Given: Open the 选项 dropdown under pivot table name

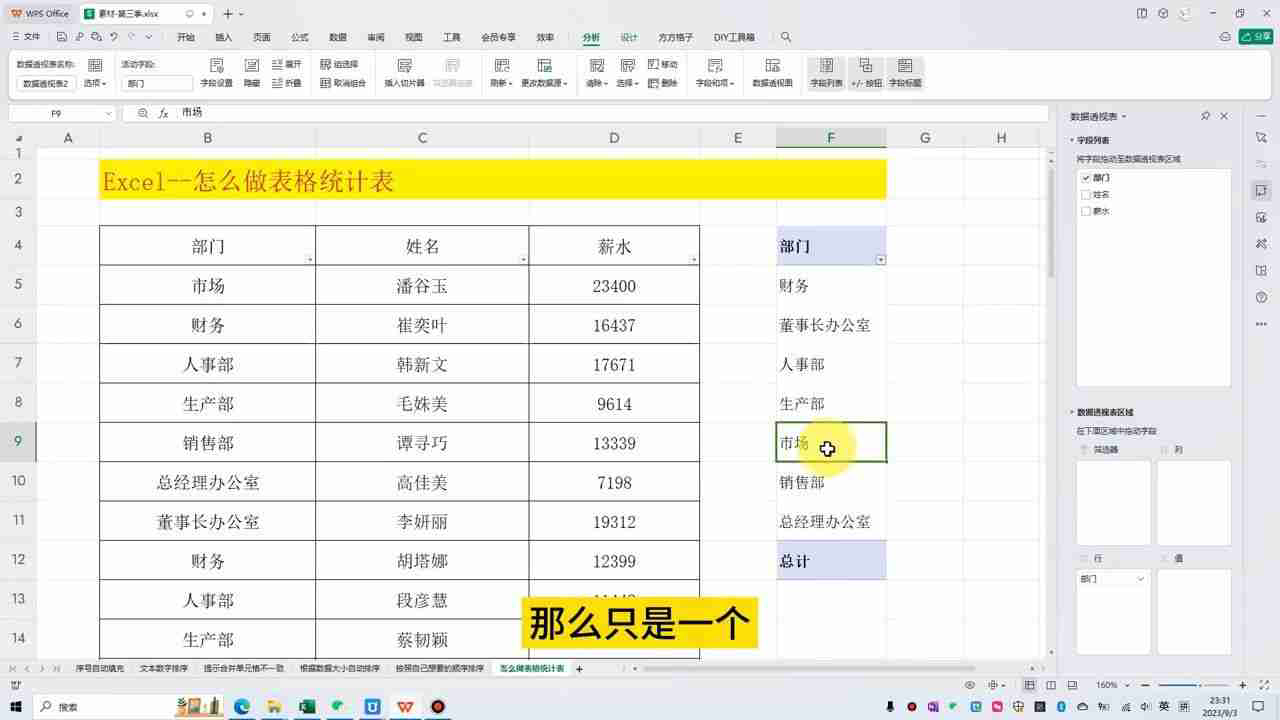Looking at the screenshot, I should coord(94,84).
